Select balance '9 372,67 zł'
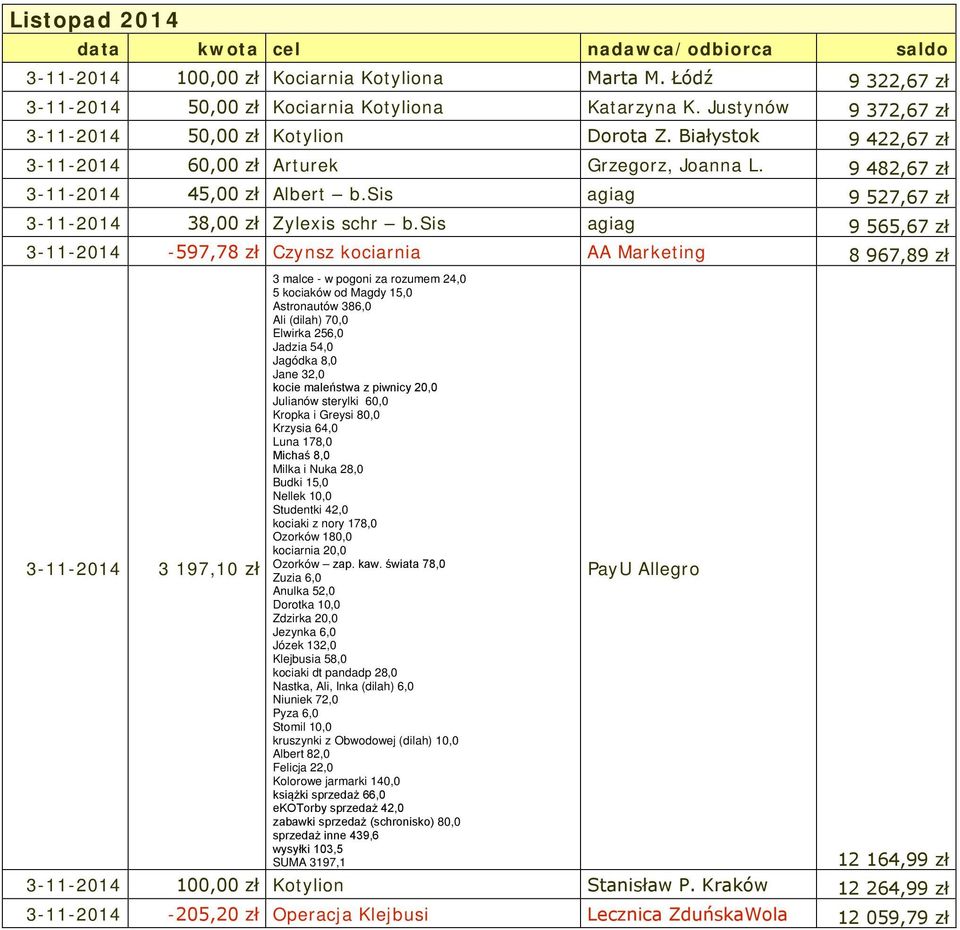 (x=898, y=110)
